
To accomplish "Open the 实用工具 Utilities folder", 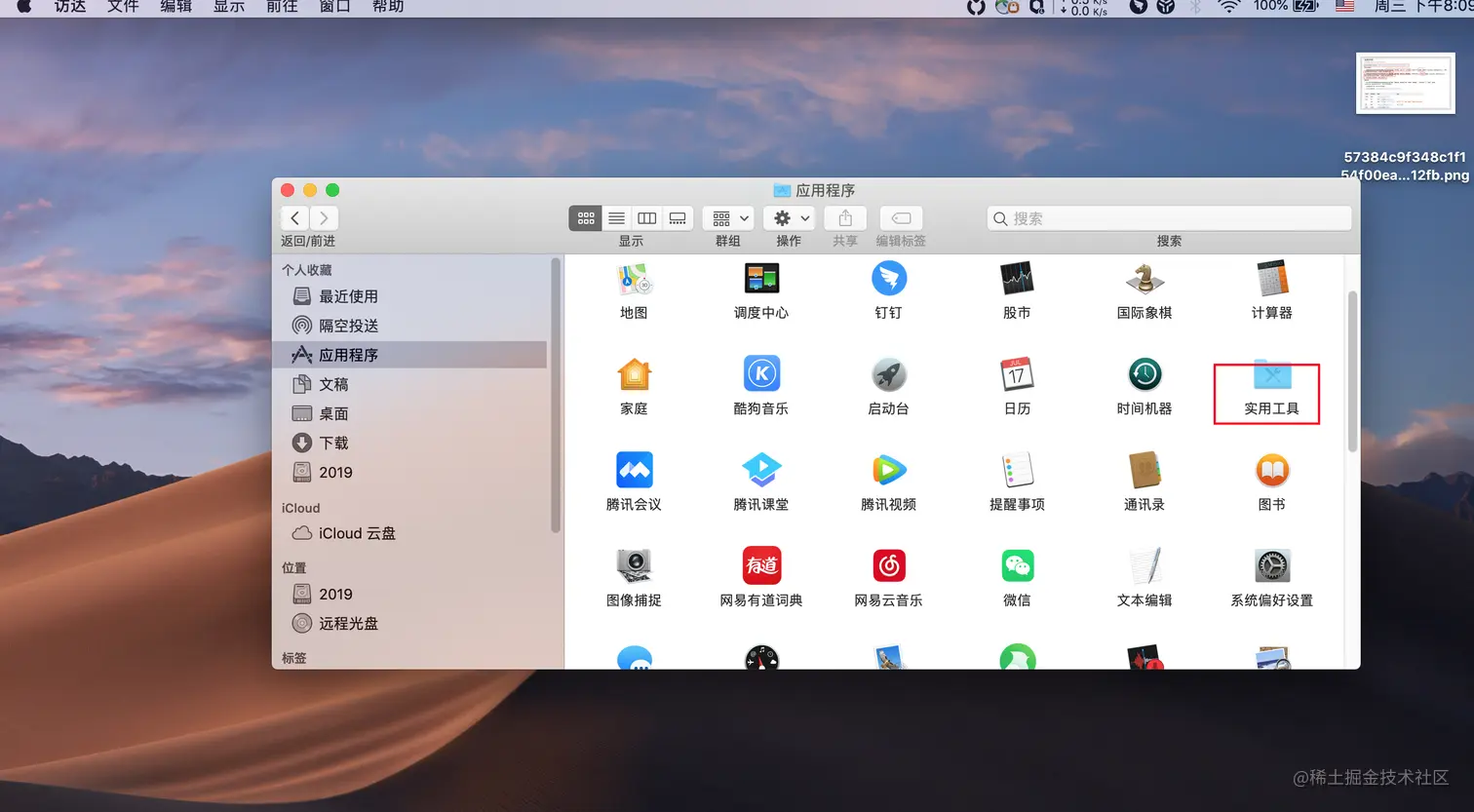I will click(1272, 374).
